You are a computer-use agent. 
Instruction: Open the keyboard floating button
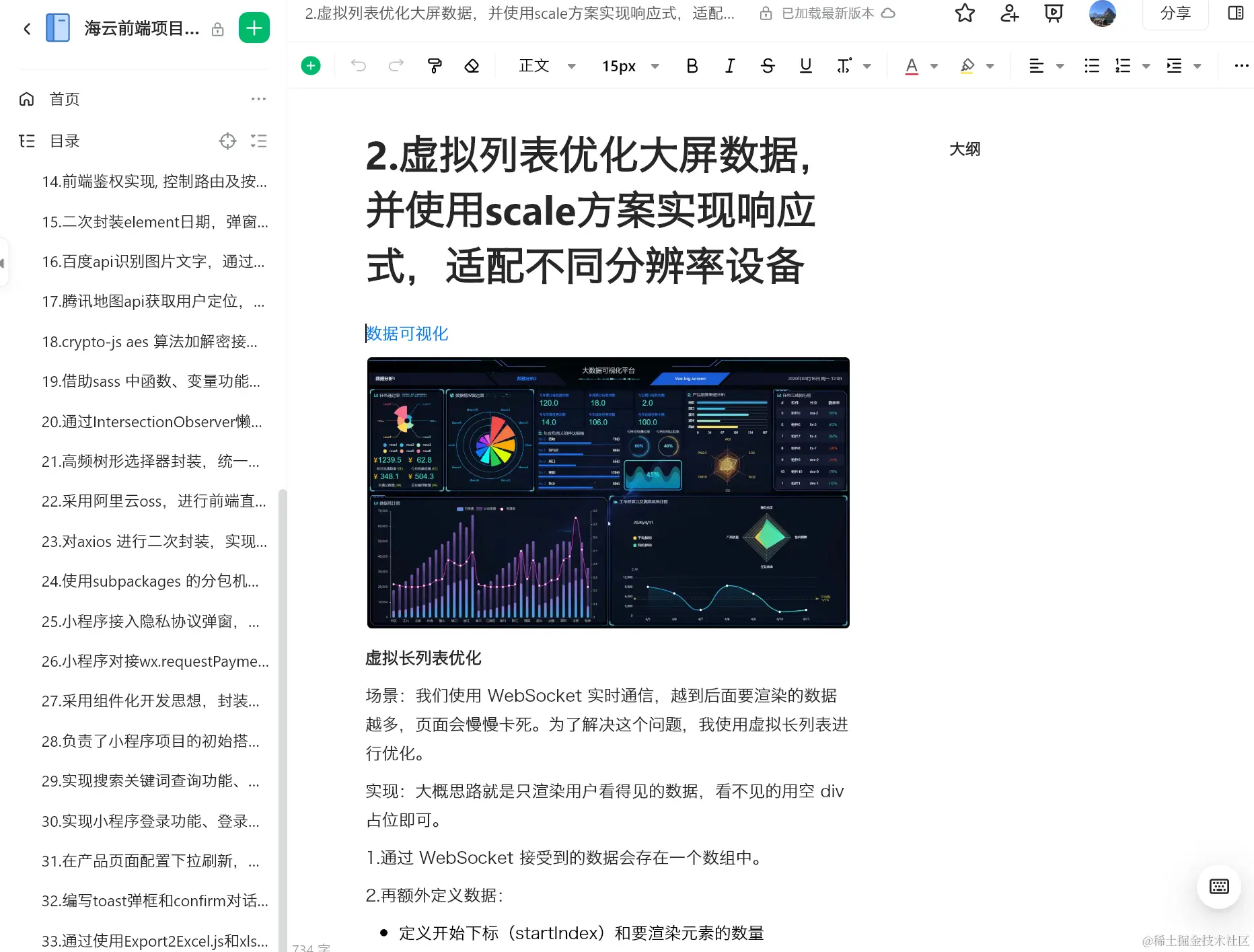point(1219,886)
